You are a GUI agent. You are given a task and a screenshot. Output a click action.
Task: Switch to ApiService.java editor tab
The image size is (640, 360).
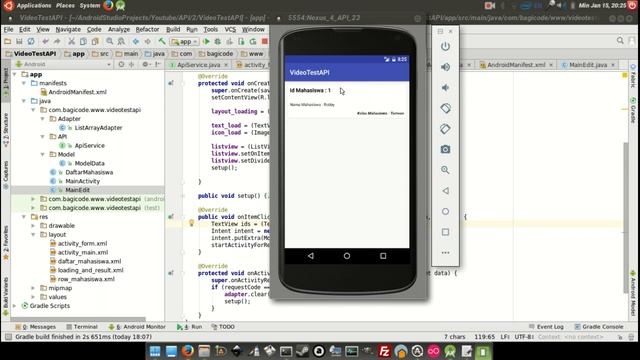pyautogui.click(x=198, y=65)
